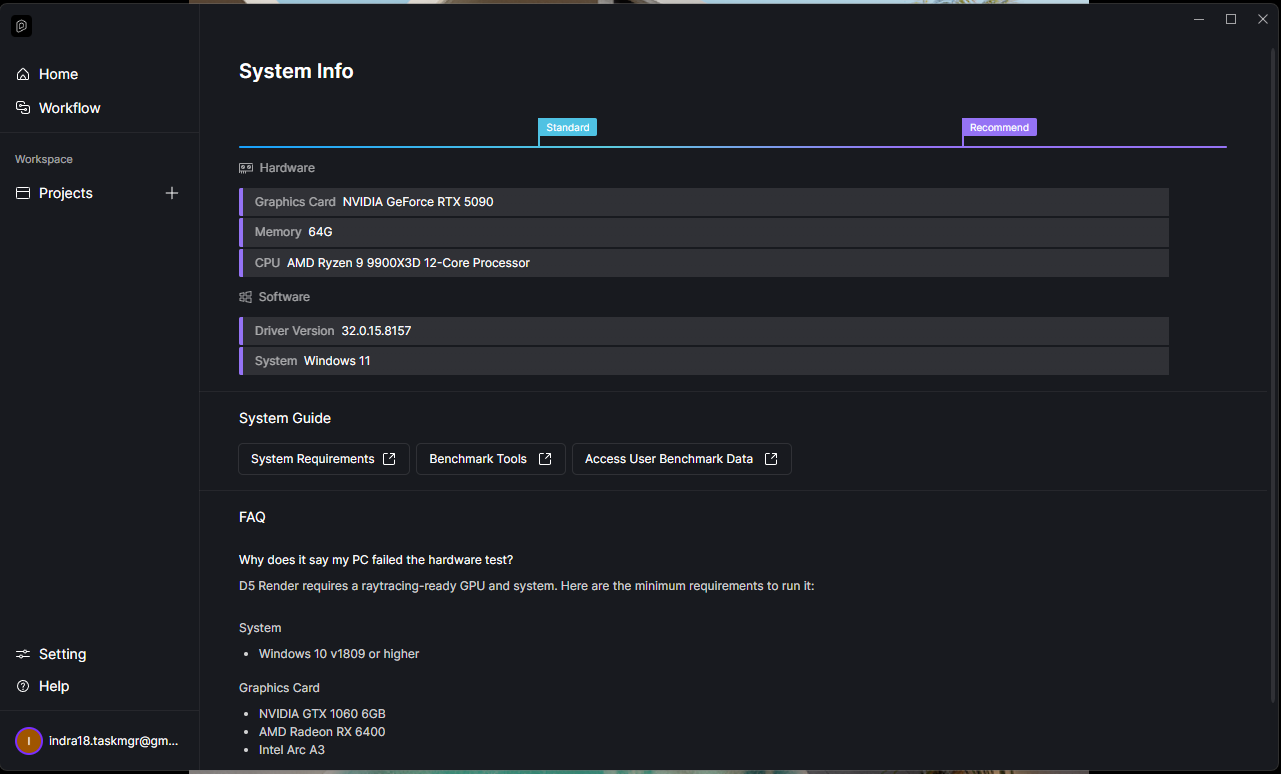Open the Workflow section
Viewport: 1281px width, 774px height.
coord(69,108)
